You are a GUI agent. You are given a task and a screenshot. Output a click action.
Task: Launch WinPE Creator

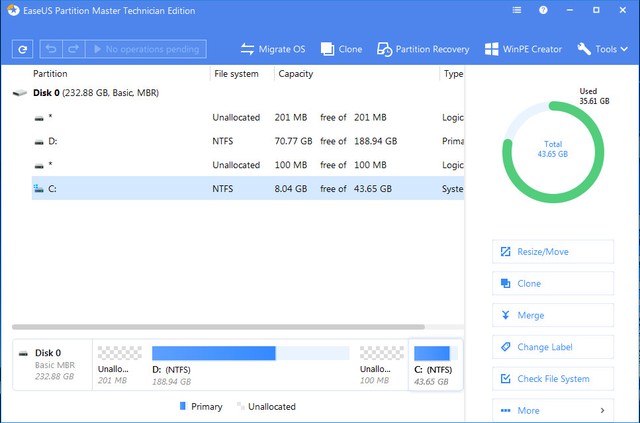click(523, 49)
